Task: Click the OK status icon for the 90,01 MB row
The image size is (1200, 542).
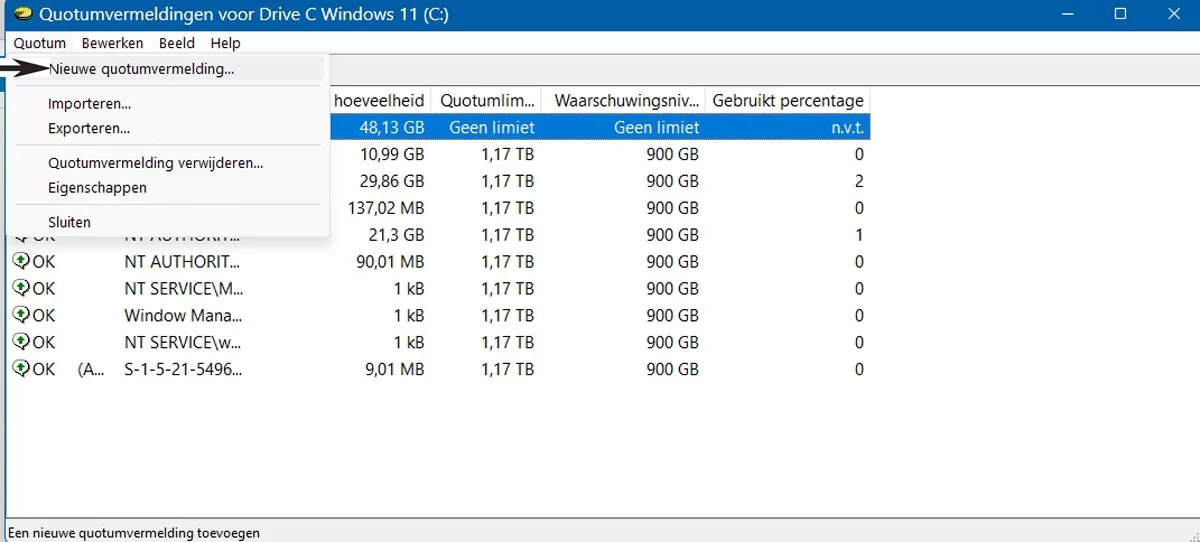Action: point(20,262)
